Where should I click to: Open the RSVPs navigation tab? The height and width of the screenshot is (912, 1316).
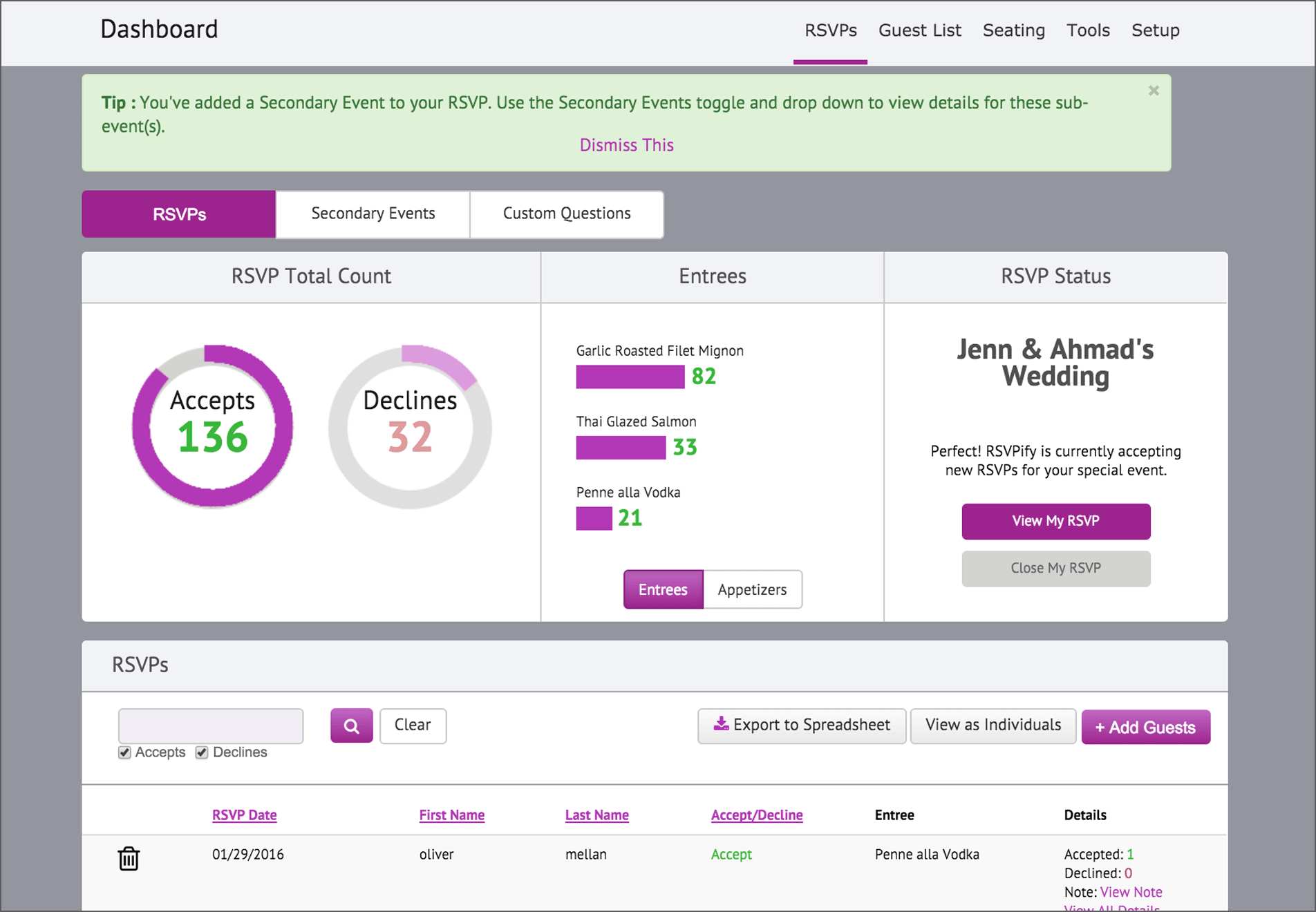click(x=831, y=30)
